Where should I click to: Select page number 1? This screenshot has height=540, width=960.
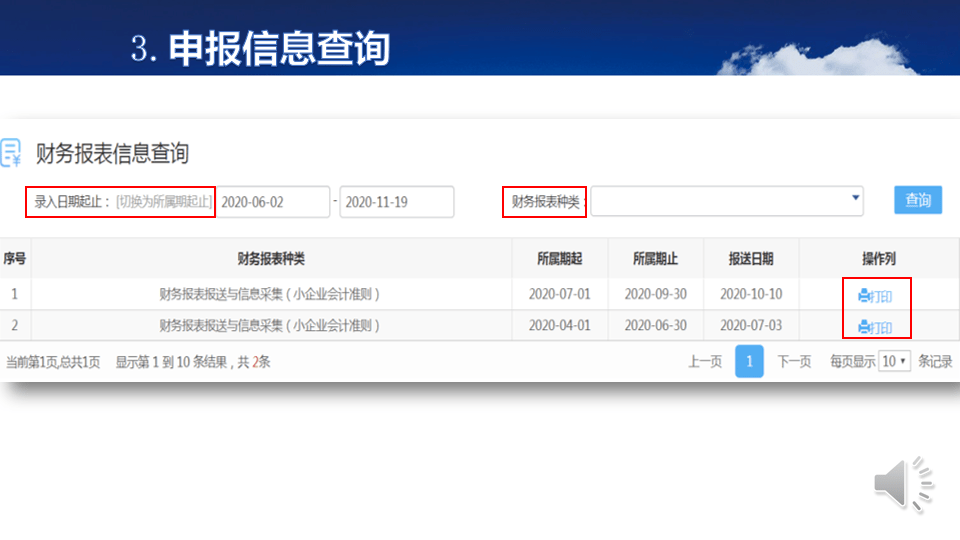[x=749, y=361]
